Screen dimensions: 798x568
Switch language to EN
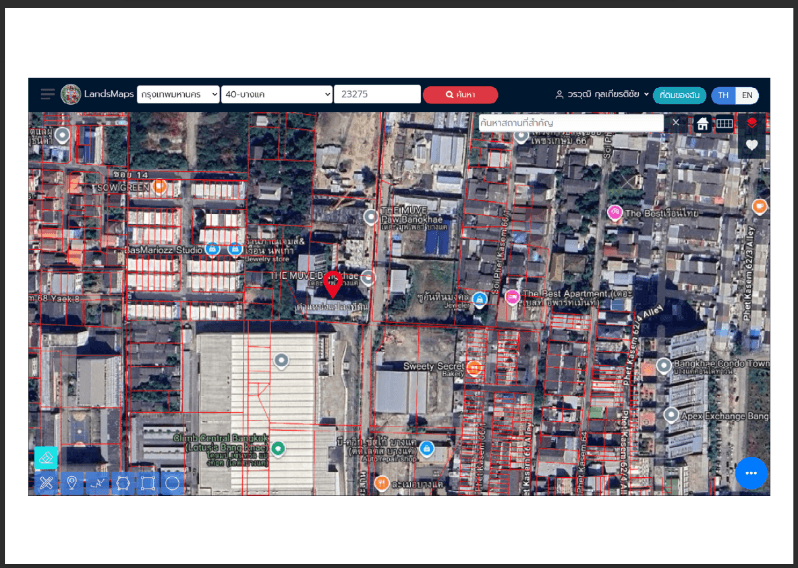pyautogui.click(x=747, y=95)
